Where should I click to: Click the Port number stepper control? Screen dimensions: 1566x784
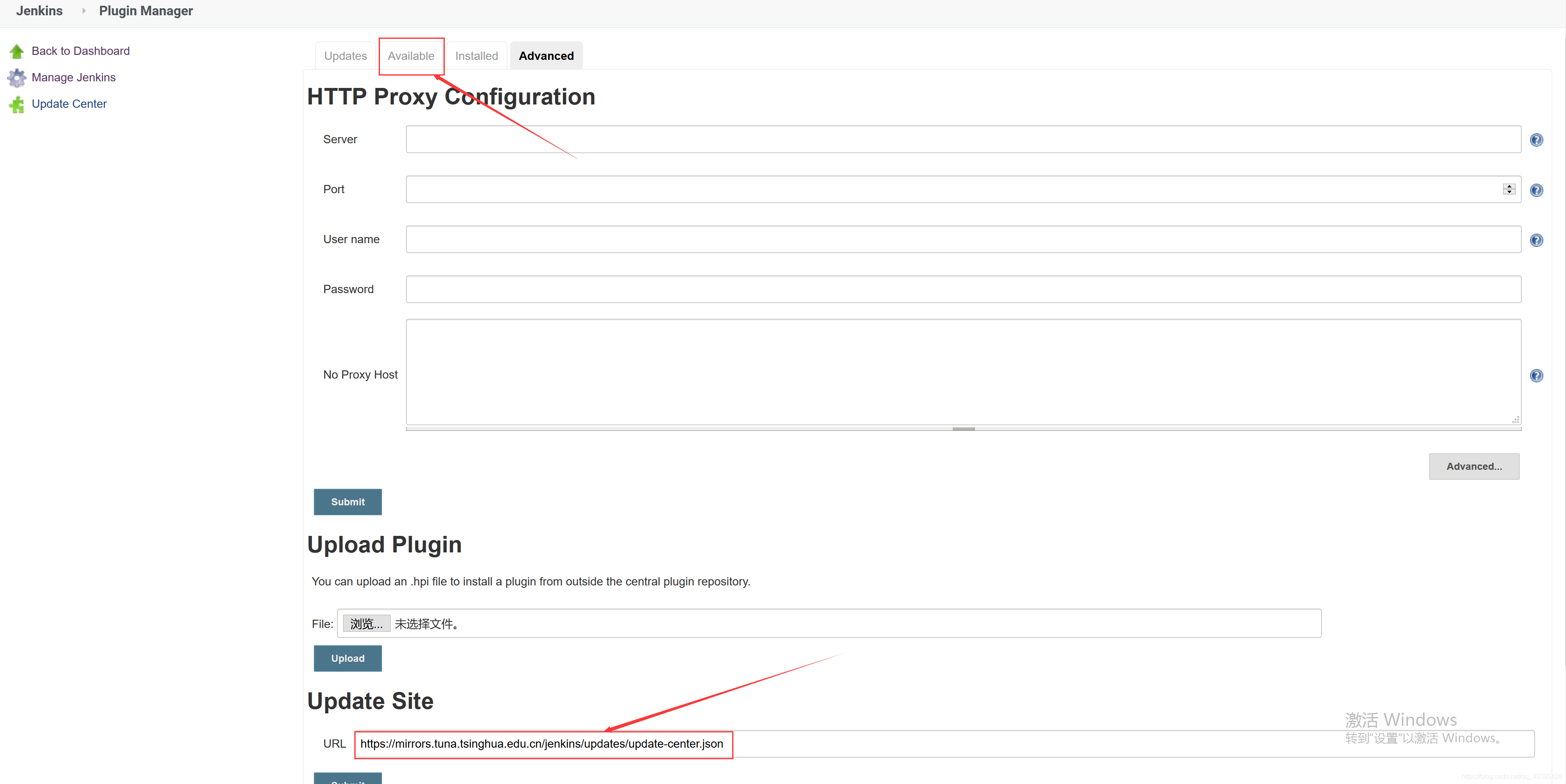1510,189
